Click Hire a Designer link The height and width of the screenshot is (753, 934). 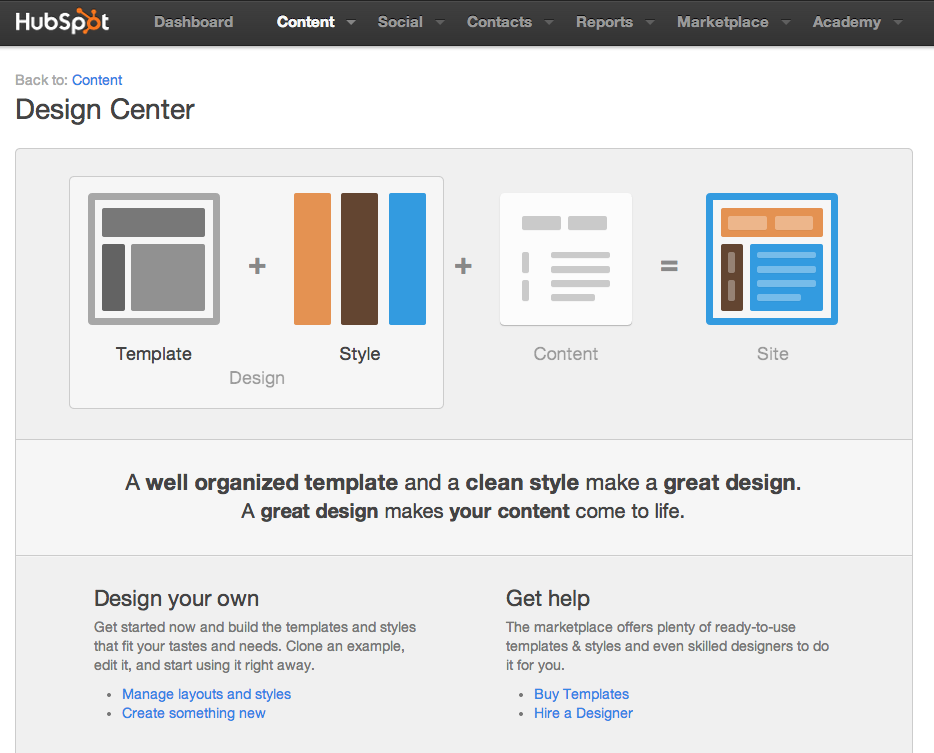click(x=583, y=713)
